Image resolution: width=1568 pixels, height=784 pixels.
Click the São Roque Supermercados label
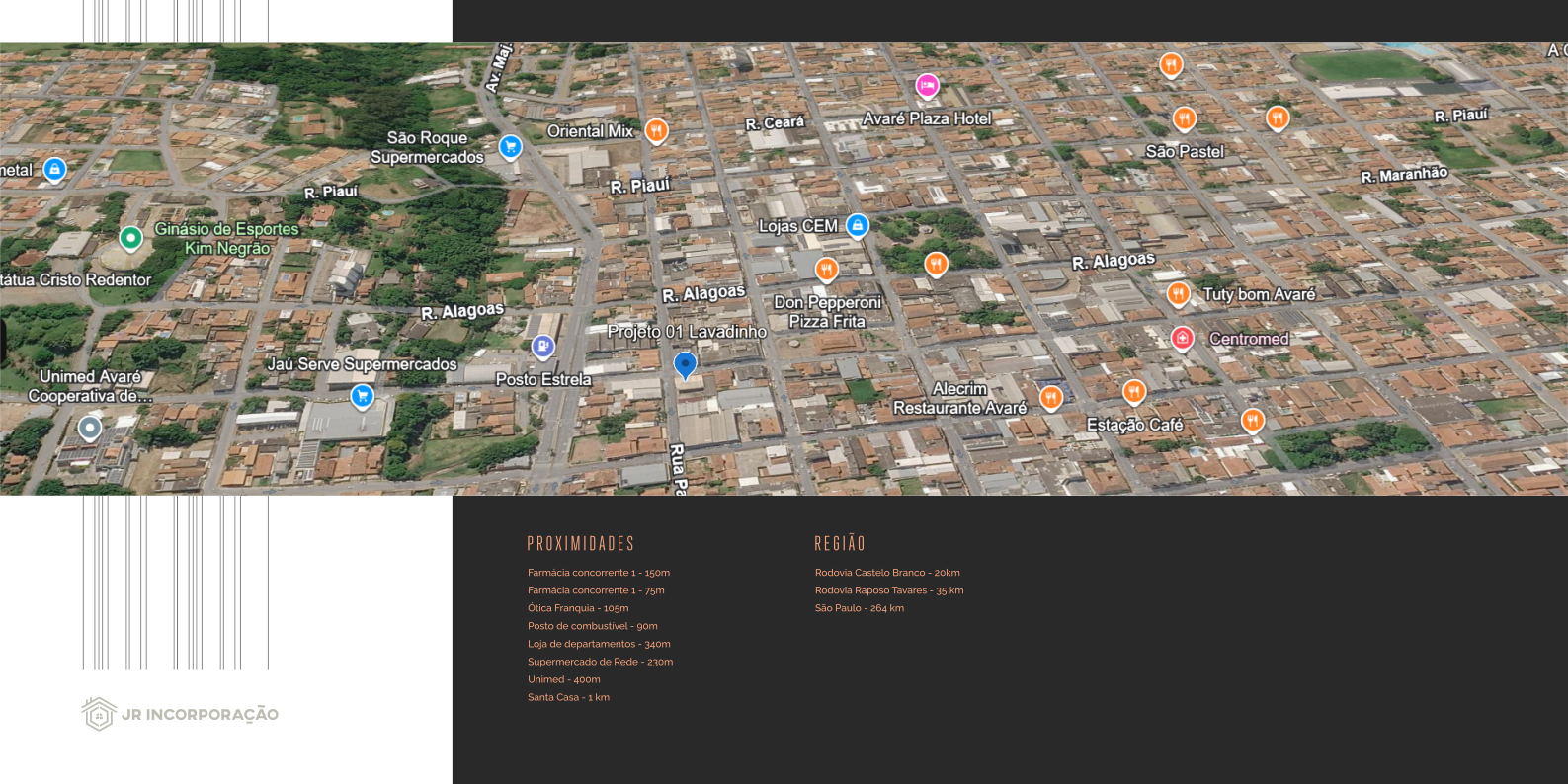(427, 147)
